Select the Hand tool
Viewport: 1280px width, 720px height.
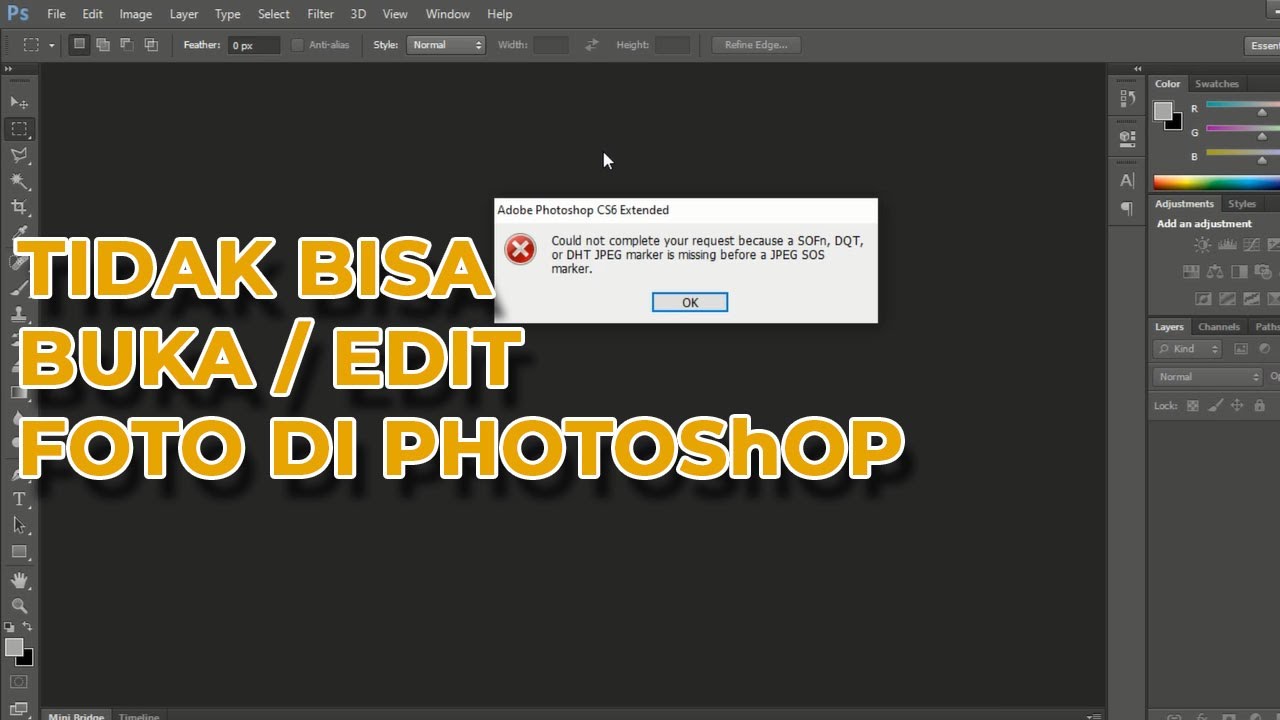click(x=19, y=581)
